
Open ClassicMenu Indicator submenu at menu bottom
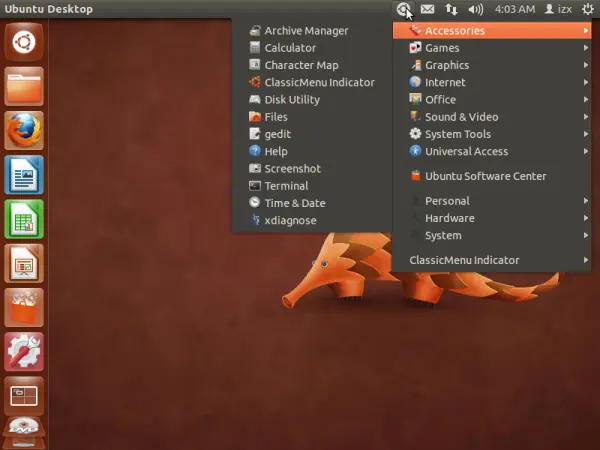(492, 260)
